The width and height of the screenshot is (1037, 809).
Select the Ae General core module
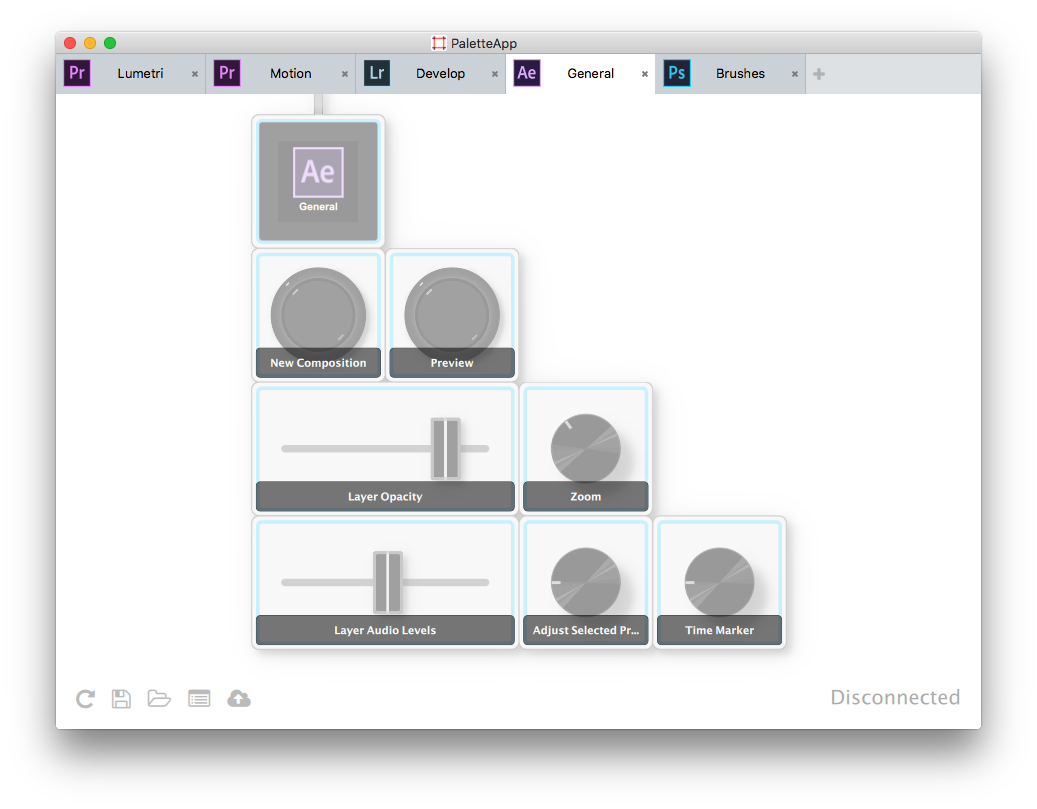318,181
